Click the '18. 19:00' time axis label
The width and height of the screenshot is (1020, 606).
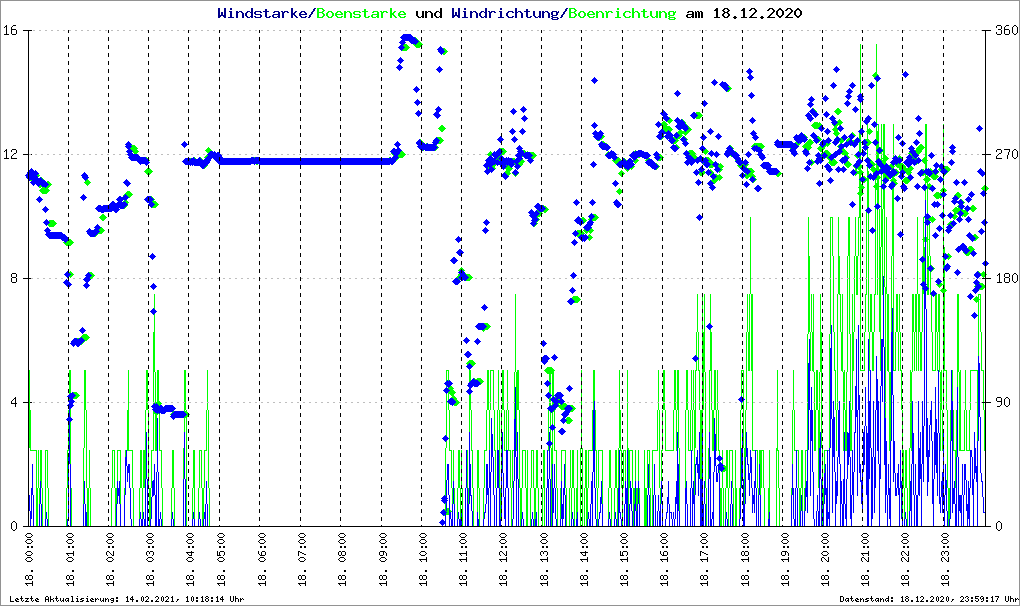783,560
